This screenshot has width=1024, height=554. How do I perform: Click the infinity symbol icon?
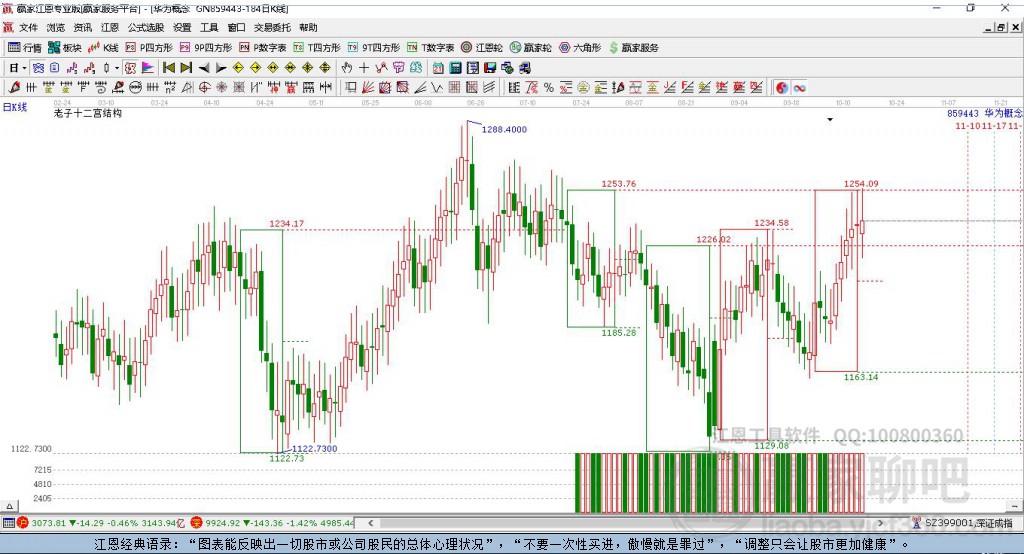(800, 87)
